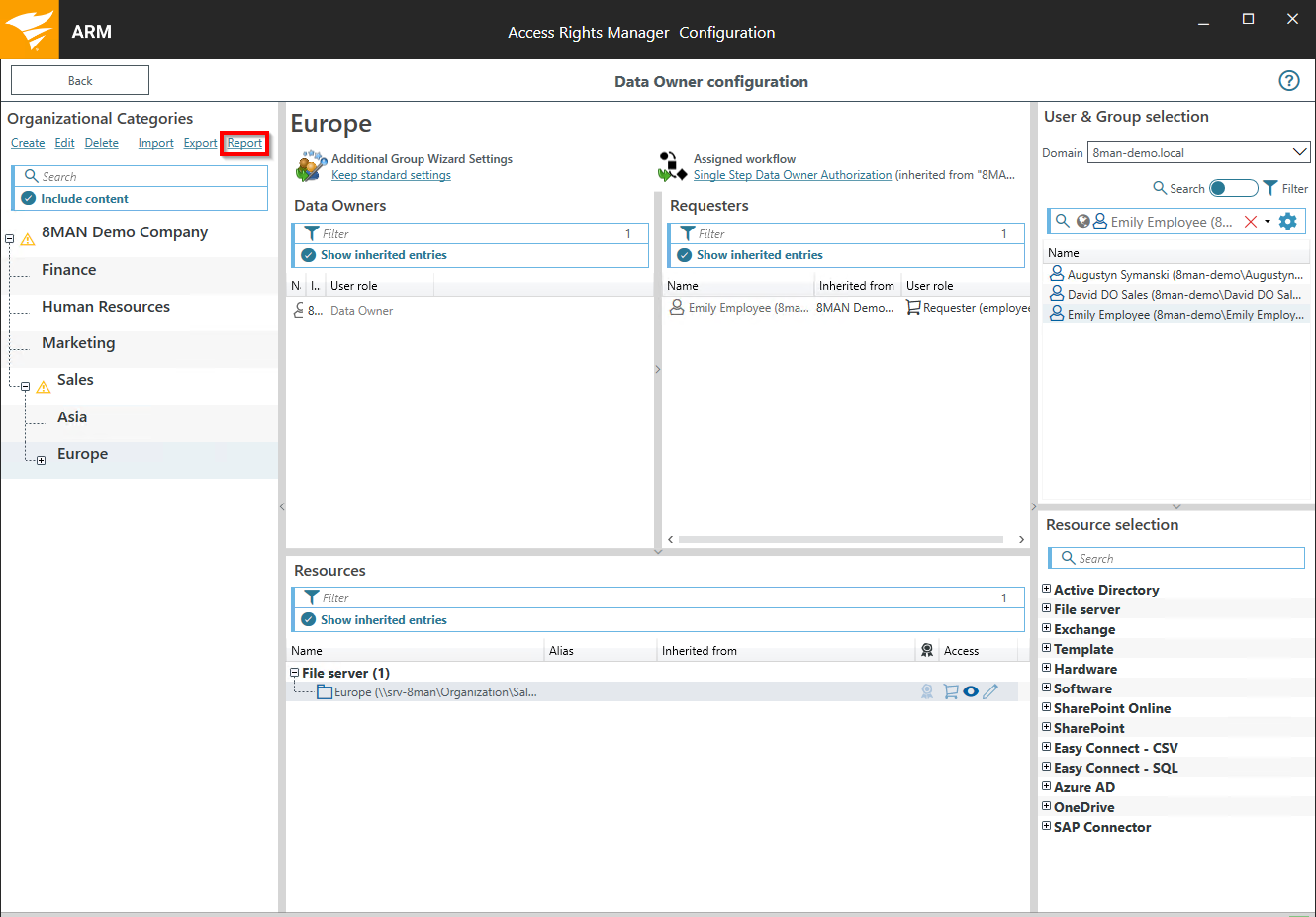Expand the Europe tree node
The height and width of the screenshot is (917, 1316).
[41, 460]
